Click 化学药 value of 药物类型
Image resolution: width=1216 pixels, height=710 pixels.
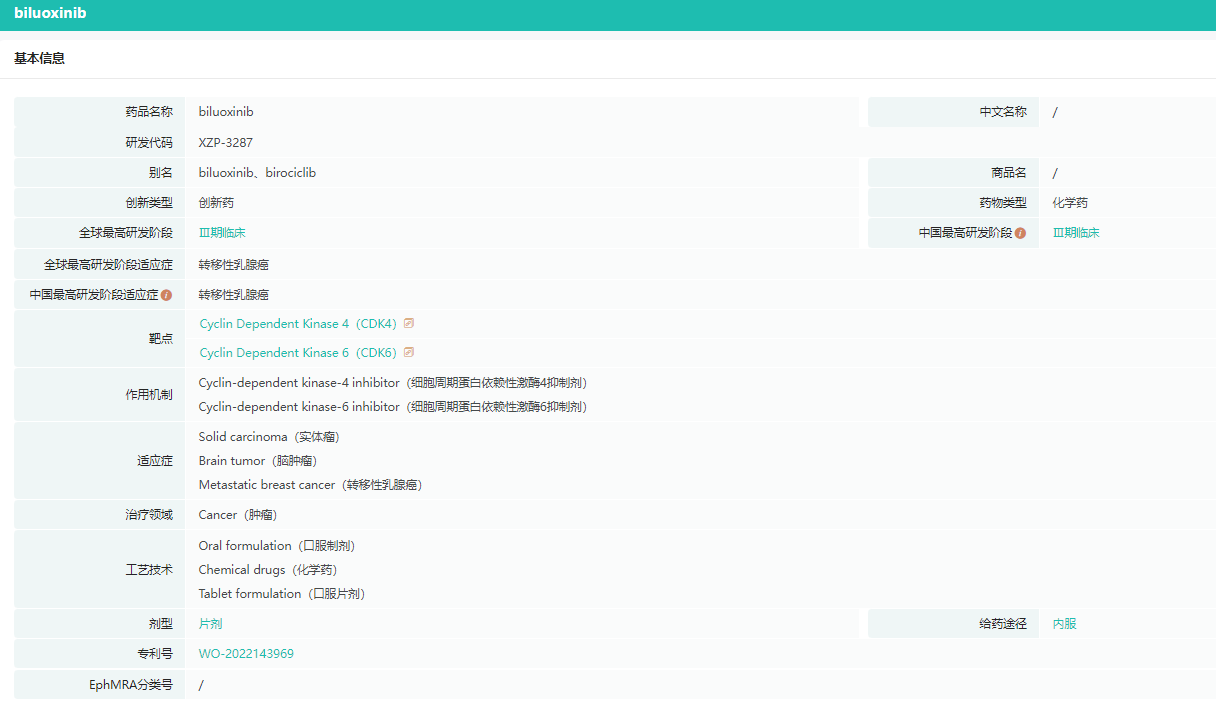tap(1070, 203)
